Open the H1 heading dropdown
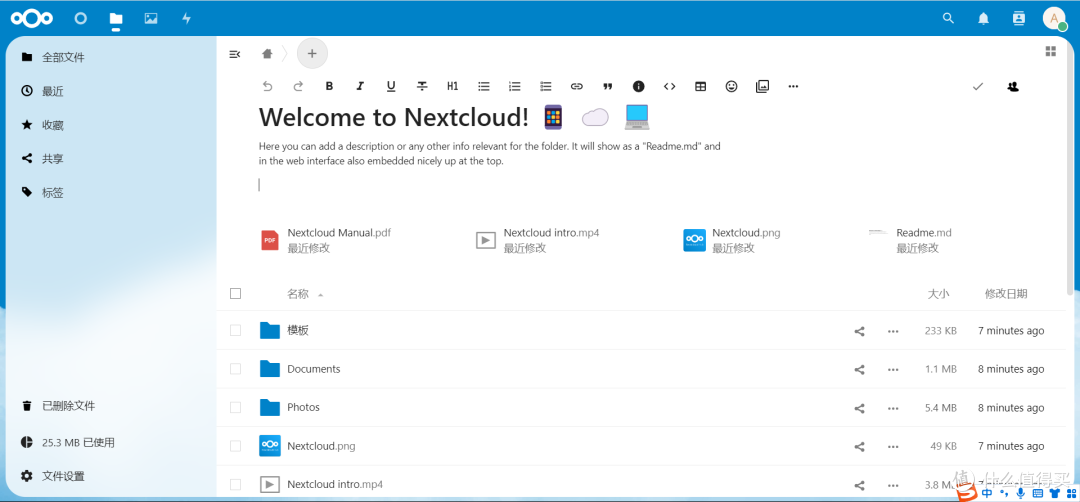 coord(453,87)
